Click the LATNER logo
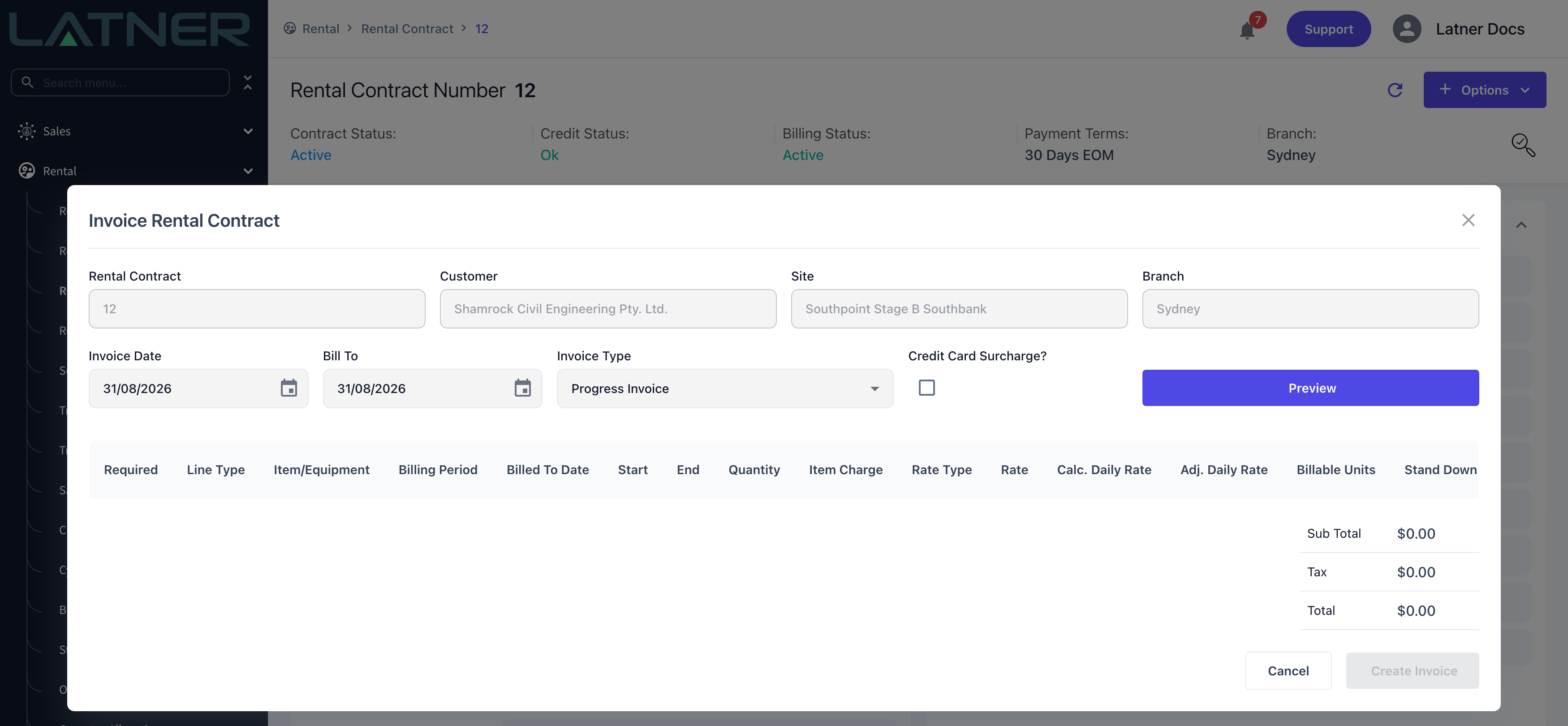1568x726 pixels. (x=129, y=29)
